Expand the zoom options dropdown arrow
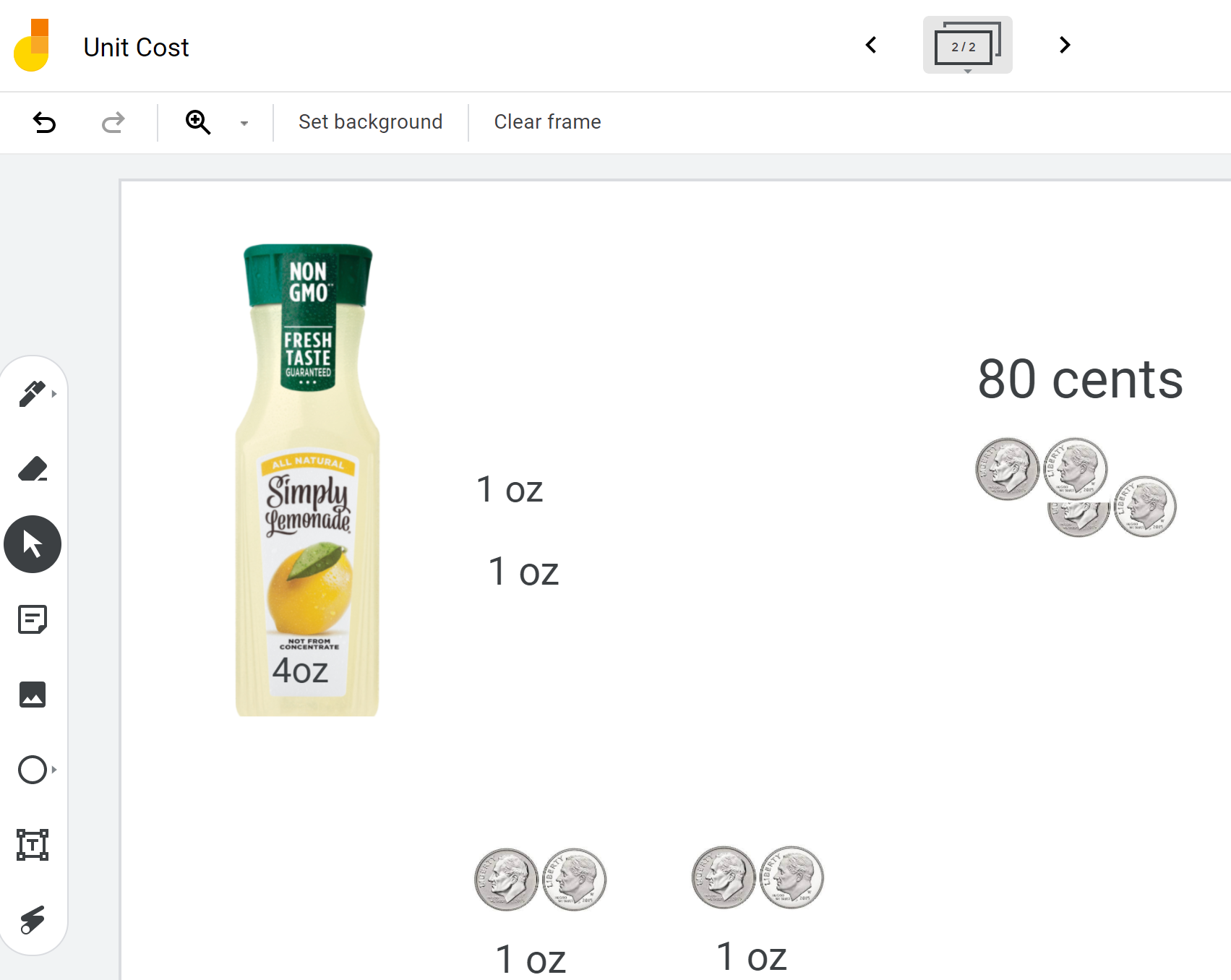1231x980 pixels. coord(244,123)
